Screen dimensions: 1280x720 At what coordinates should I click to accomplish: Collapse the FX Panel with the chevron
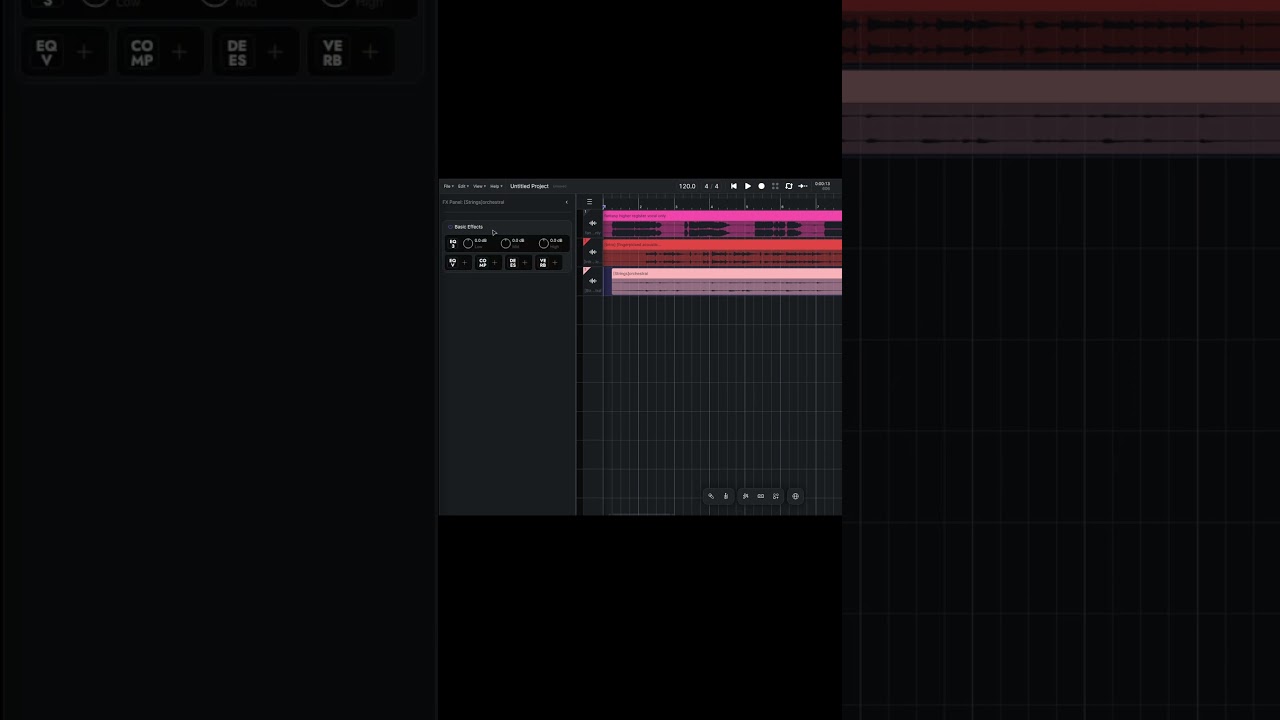pos(566,202)
